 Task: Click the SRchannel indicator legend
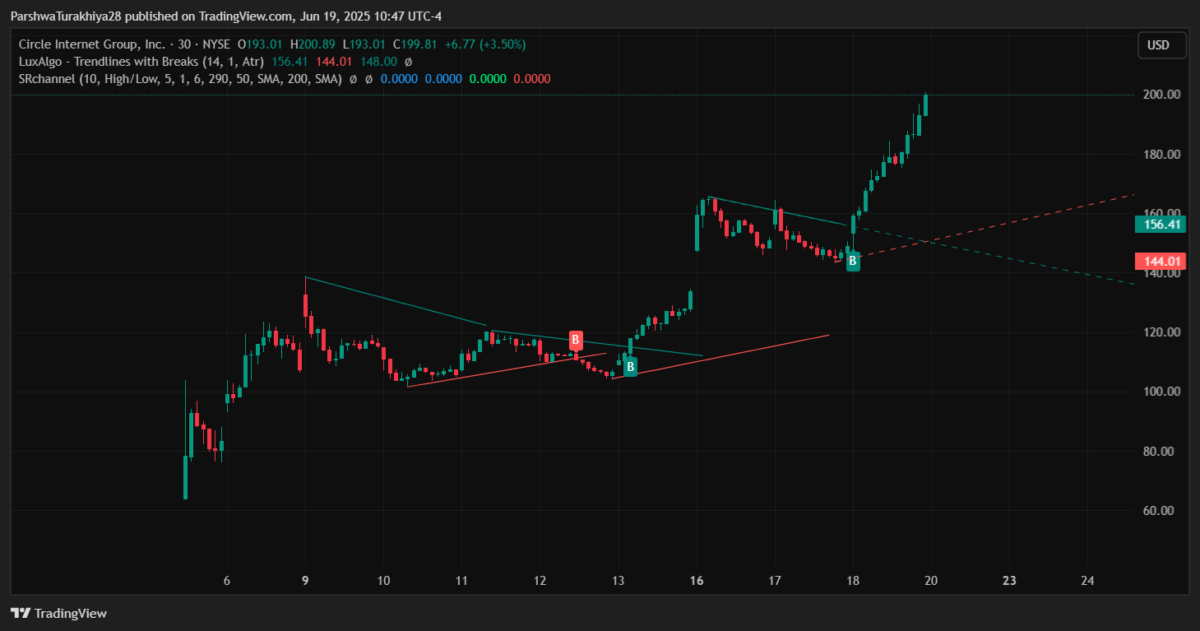tap(181, 78)
